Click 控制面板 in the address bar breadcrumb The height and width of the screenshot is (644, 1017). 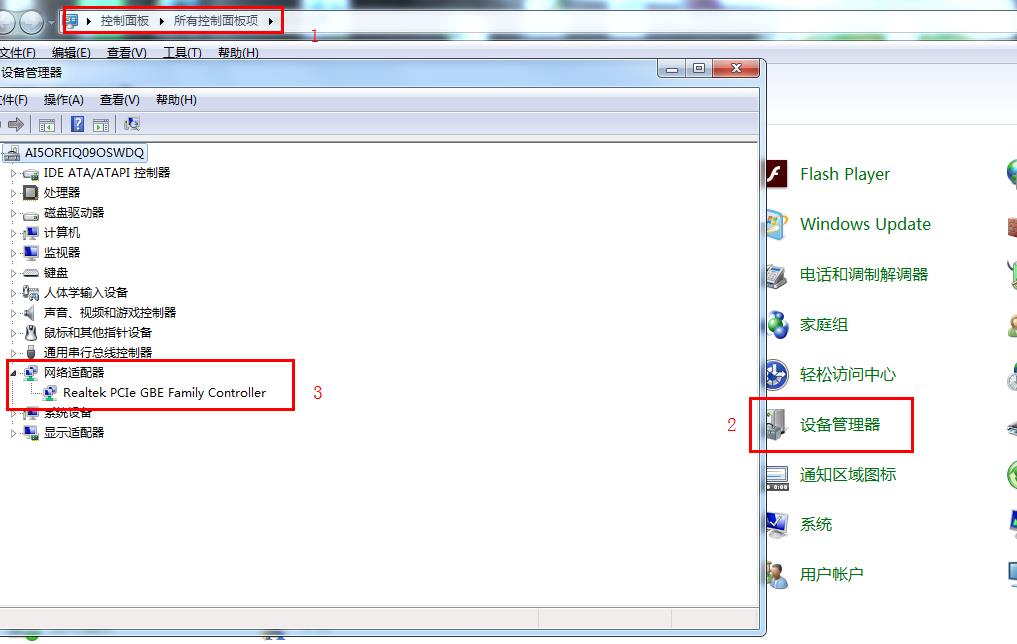pos(125,21)
